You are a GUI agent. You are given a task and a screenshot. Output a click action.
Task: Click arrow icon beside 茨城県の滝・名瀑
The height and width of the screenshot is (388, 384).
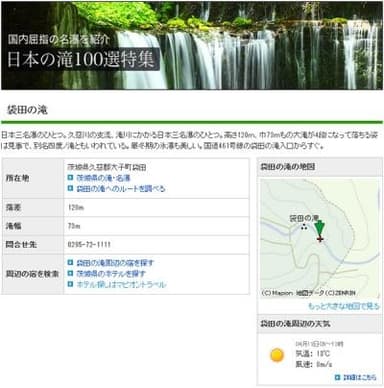click(70, 178)
